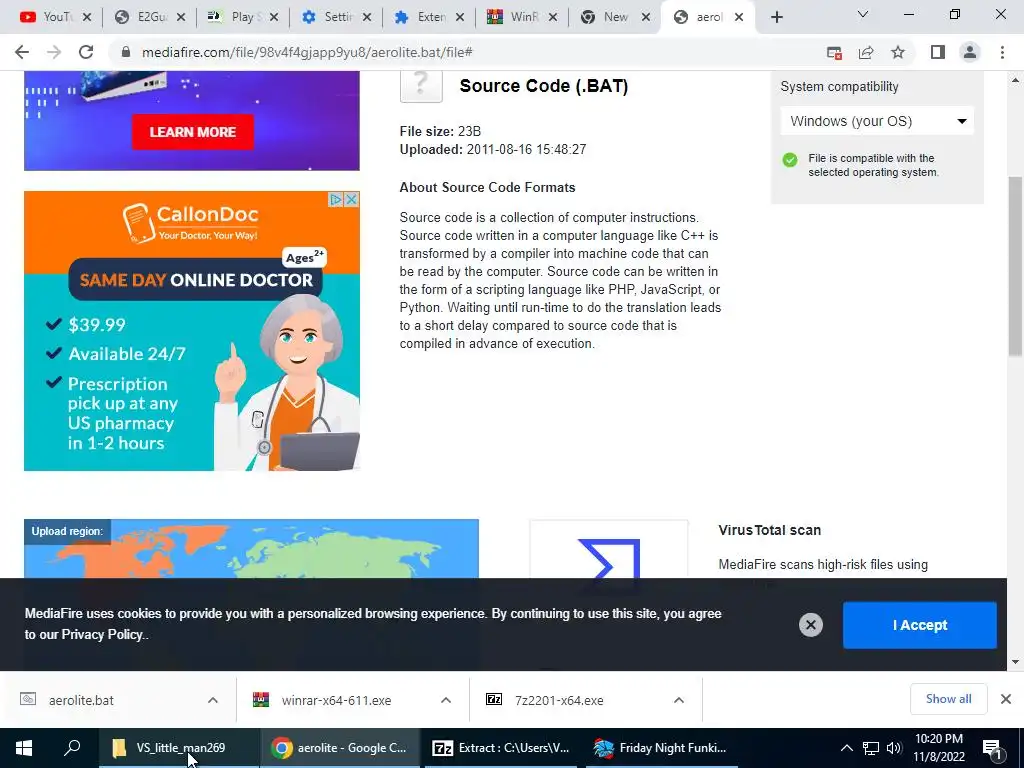Click the unknown file type icon
The image size is (1024, 768).
[421, 86]
